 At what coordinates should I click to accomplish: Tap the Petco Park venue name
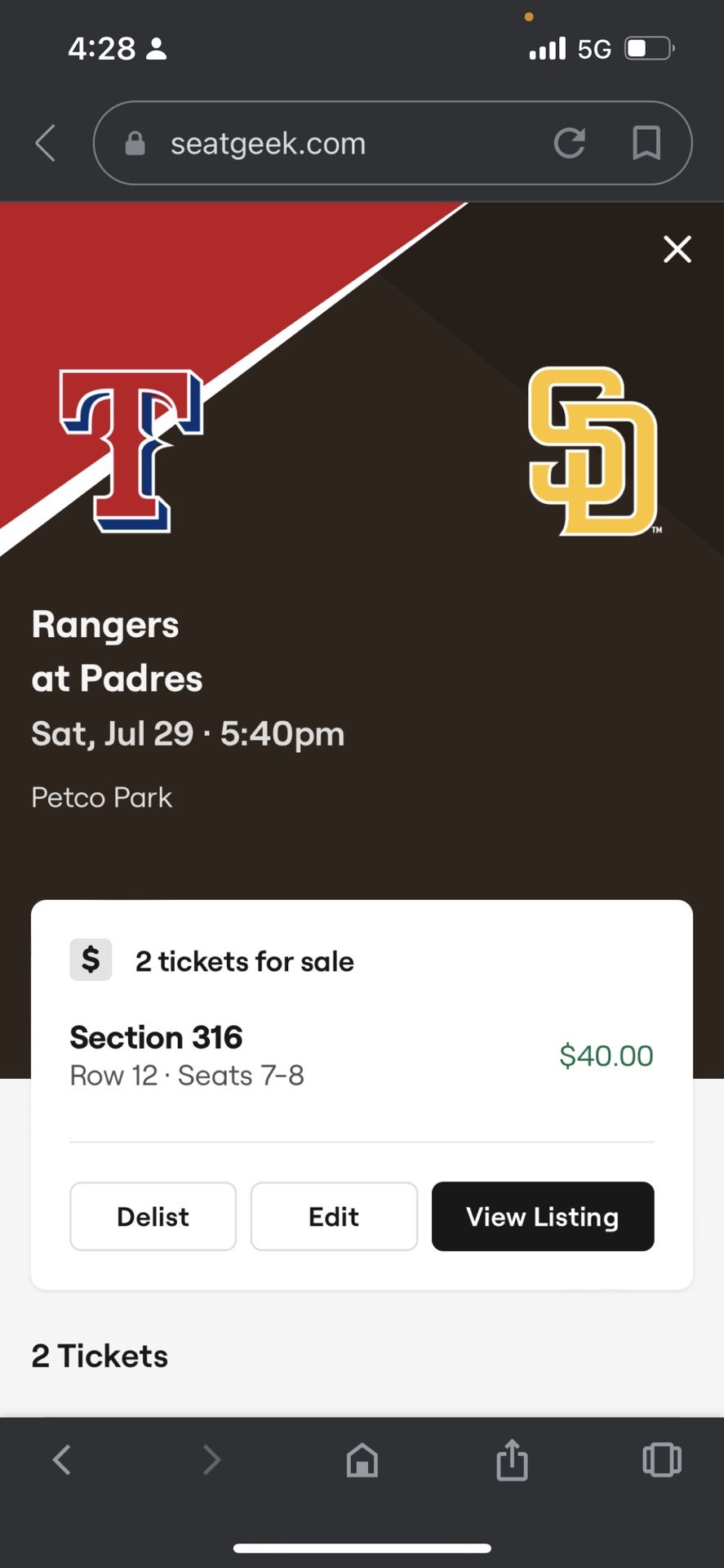click(102, 797)
